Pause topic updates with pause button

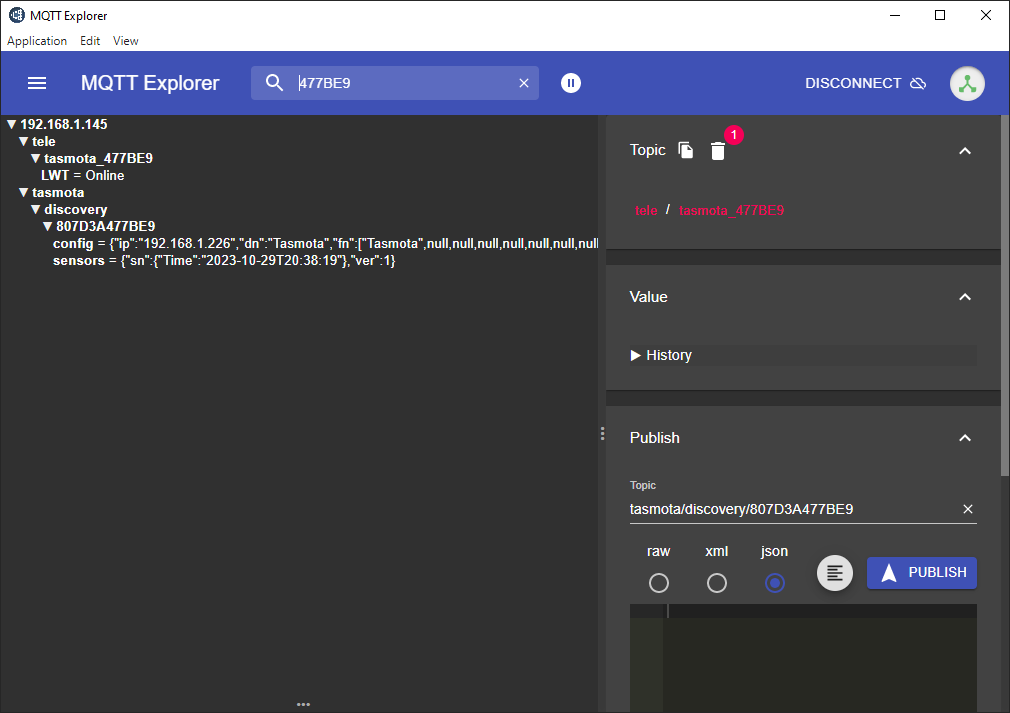(x=570, y=83)
